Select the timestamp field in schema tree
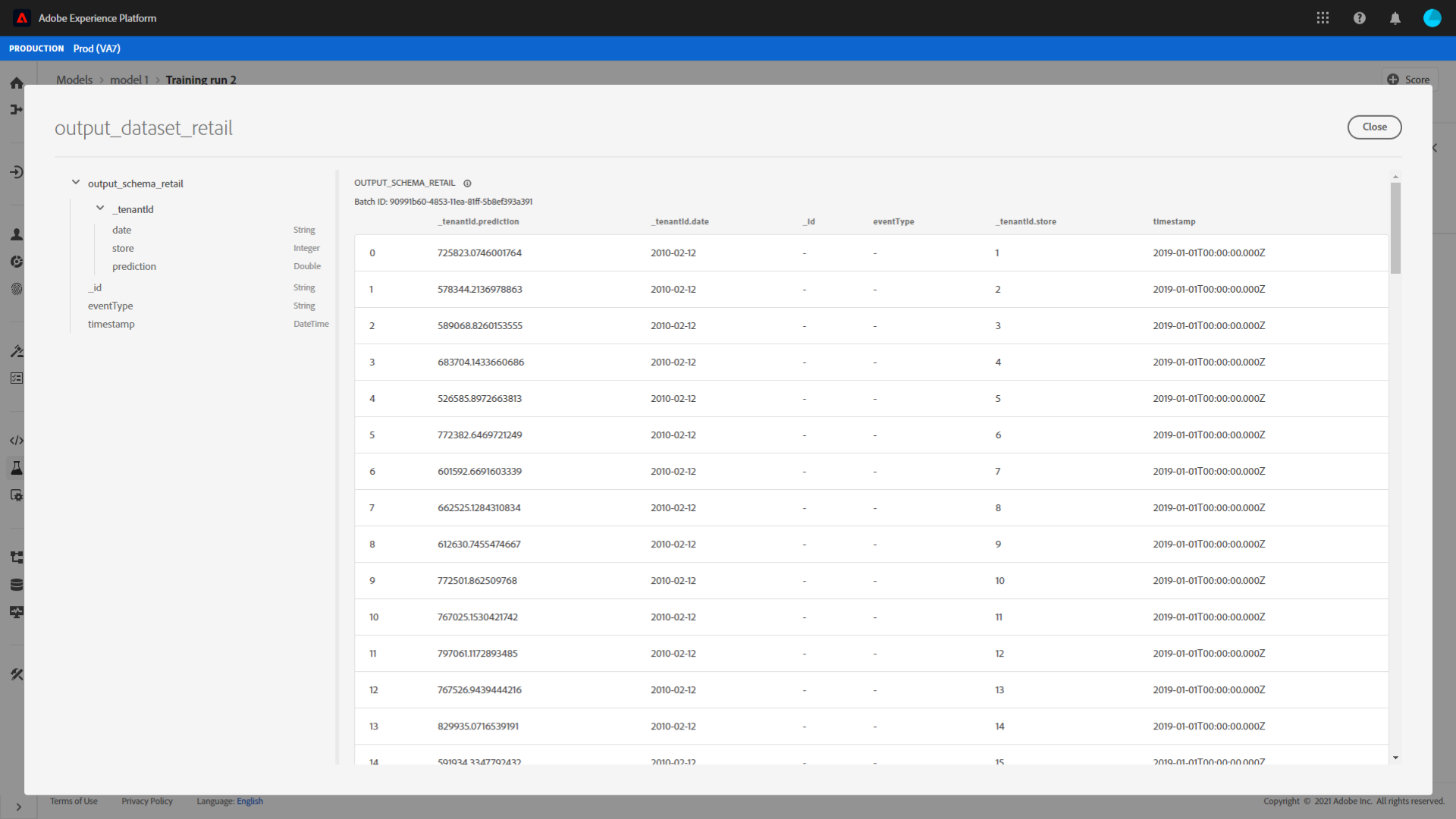 111,325
